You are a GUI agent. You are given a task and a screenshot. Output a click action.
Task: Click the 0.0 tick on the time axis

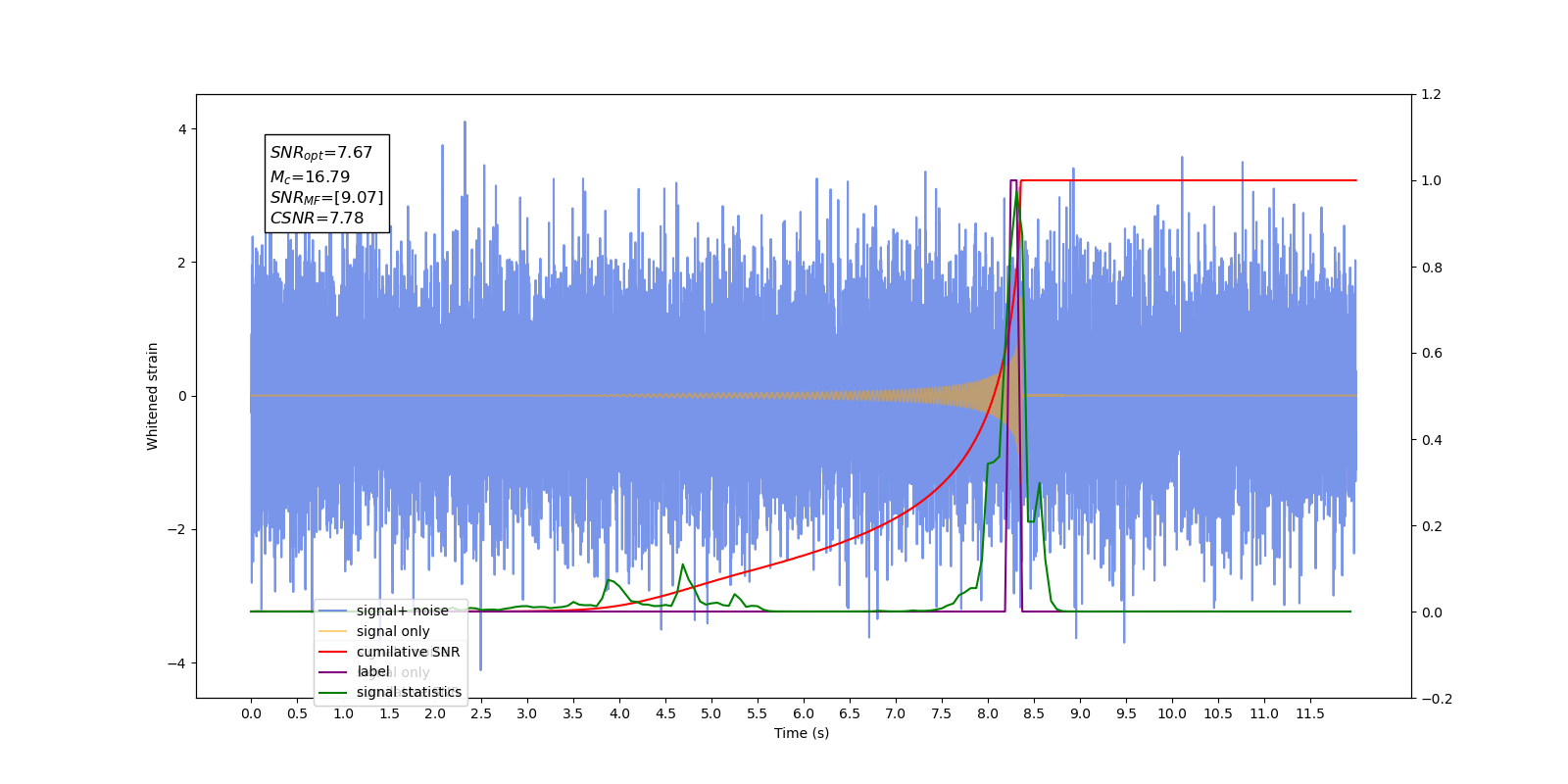coord(251,713)
